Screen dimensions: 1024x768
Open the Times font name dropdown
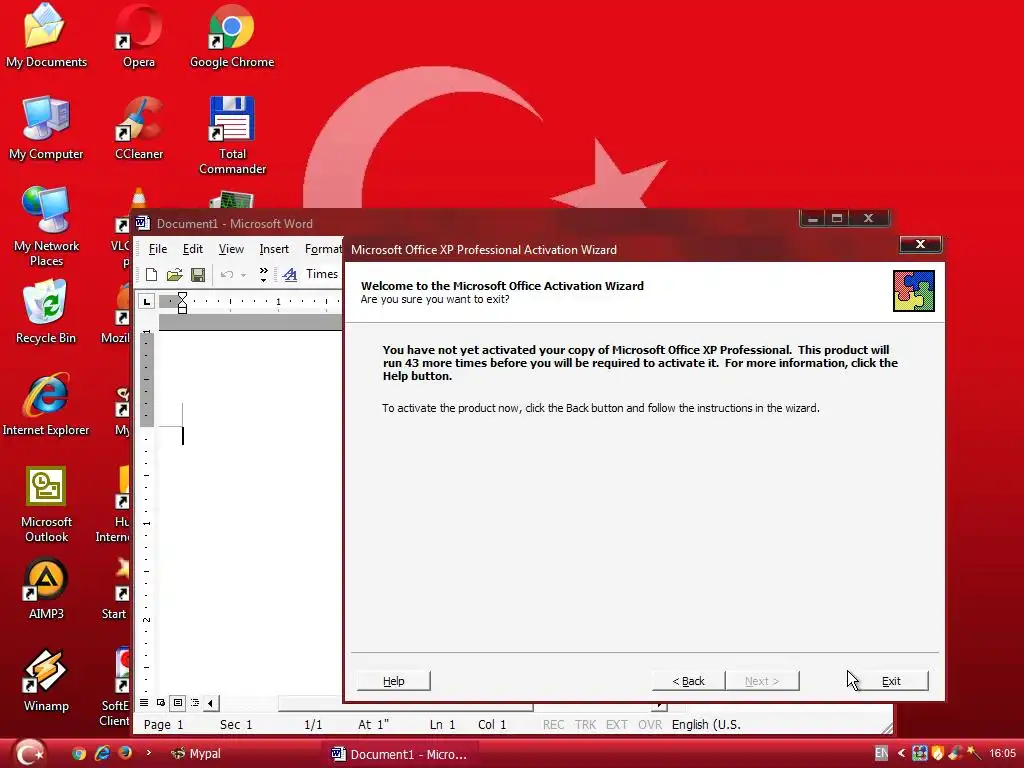coord(322,274)
